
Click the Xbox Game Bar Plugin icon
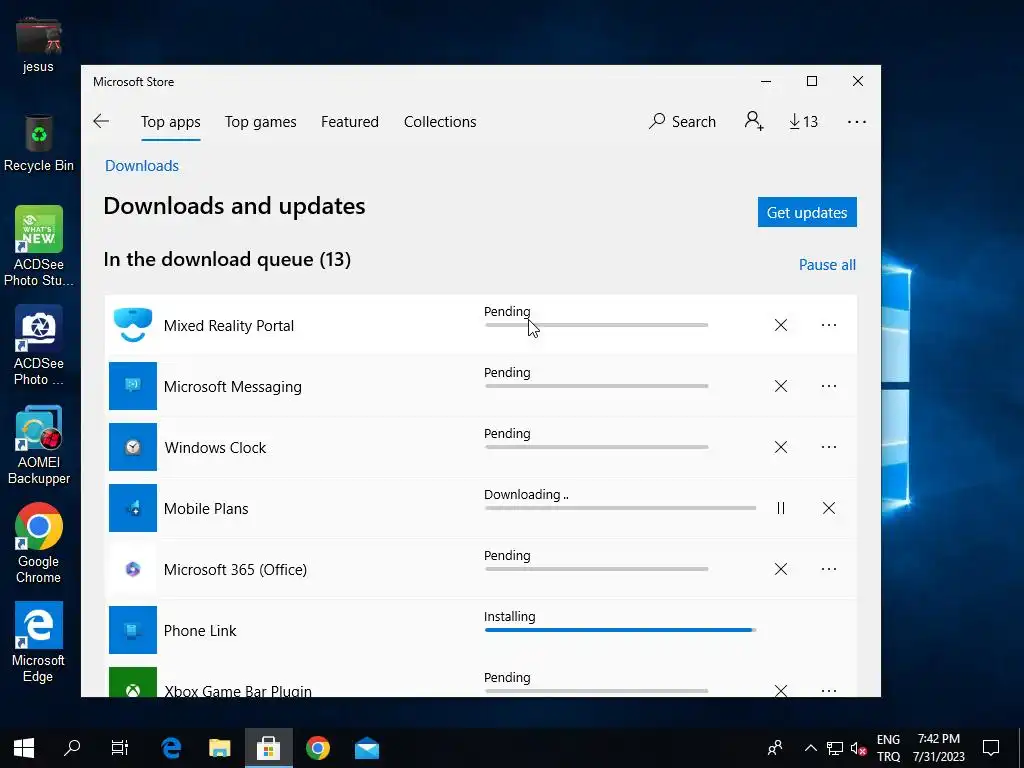pos(133,682)
